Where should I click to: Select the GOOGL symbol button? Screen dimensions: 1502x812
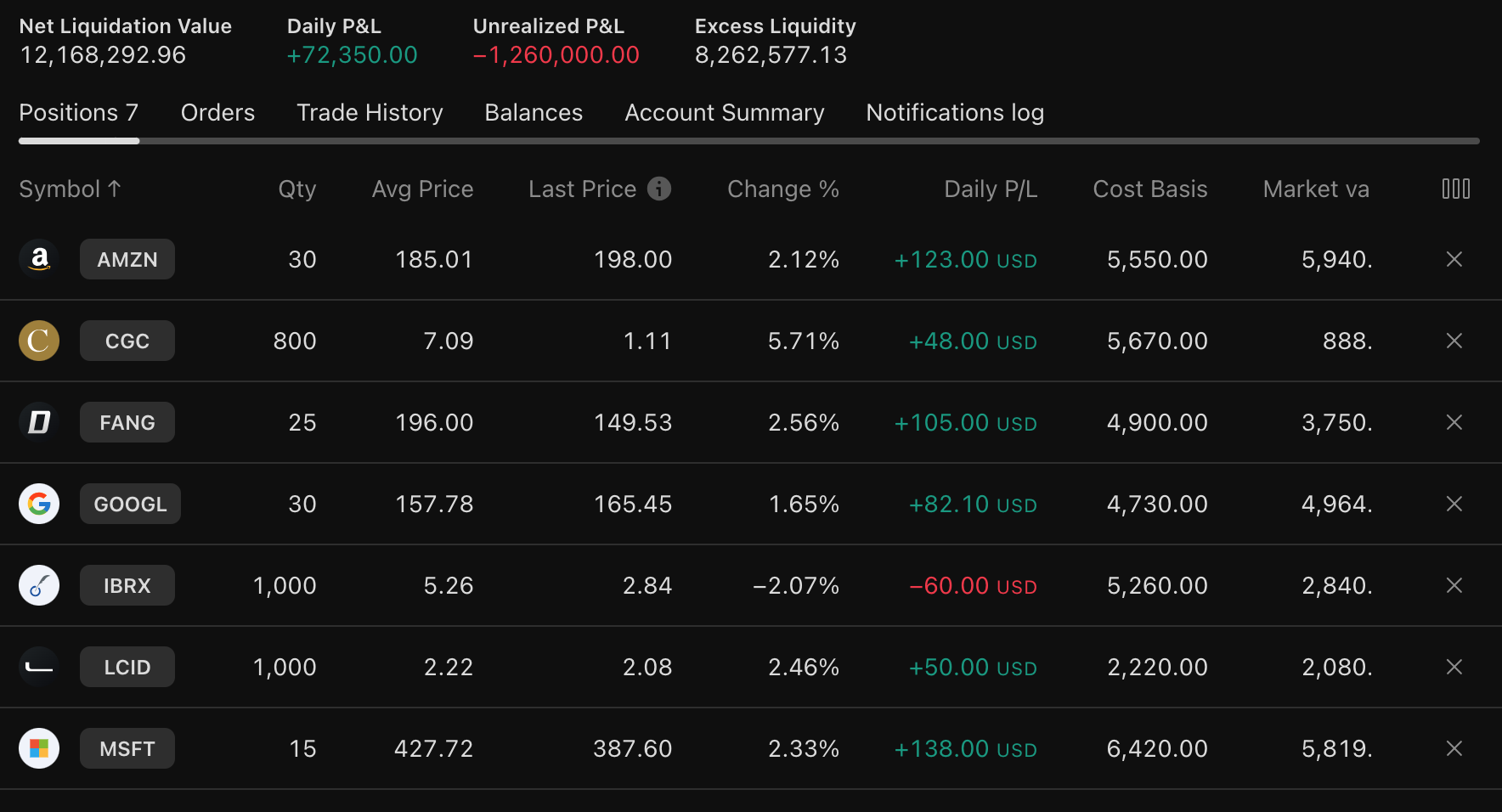[x=130, y=504]
